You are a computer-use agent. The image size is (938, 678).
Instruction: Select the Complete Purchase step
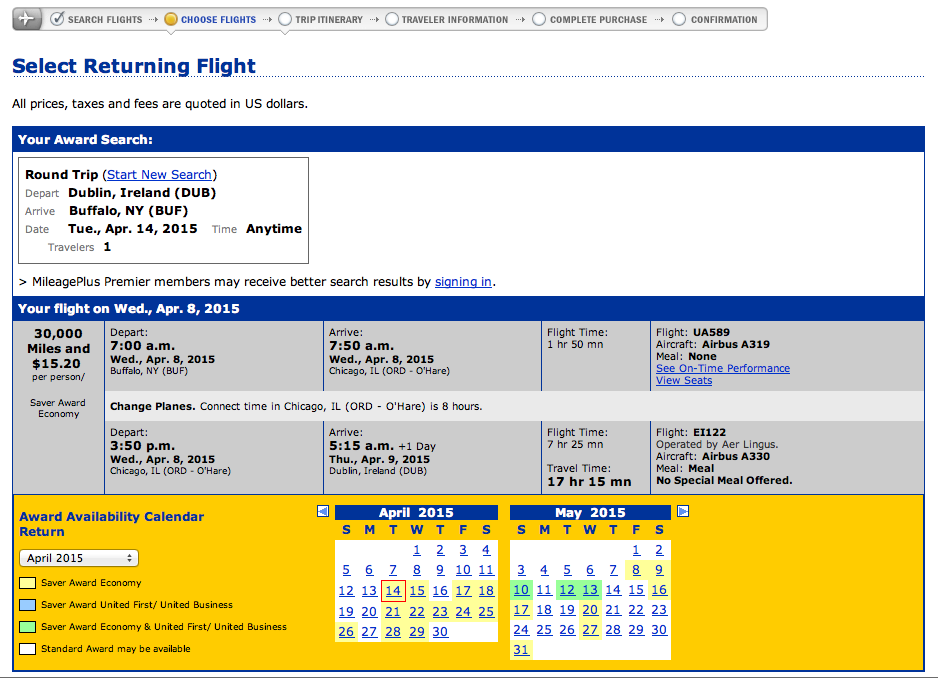596,19
